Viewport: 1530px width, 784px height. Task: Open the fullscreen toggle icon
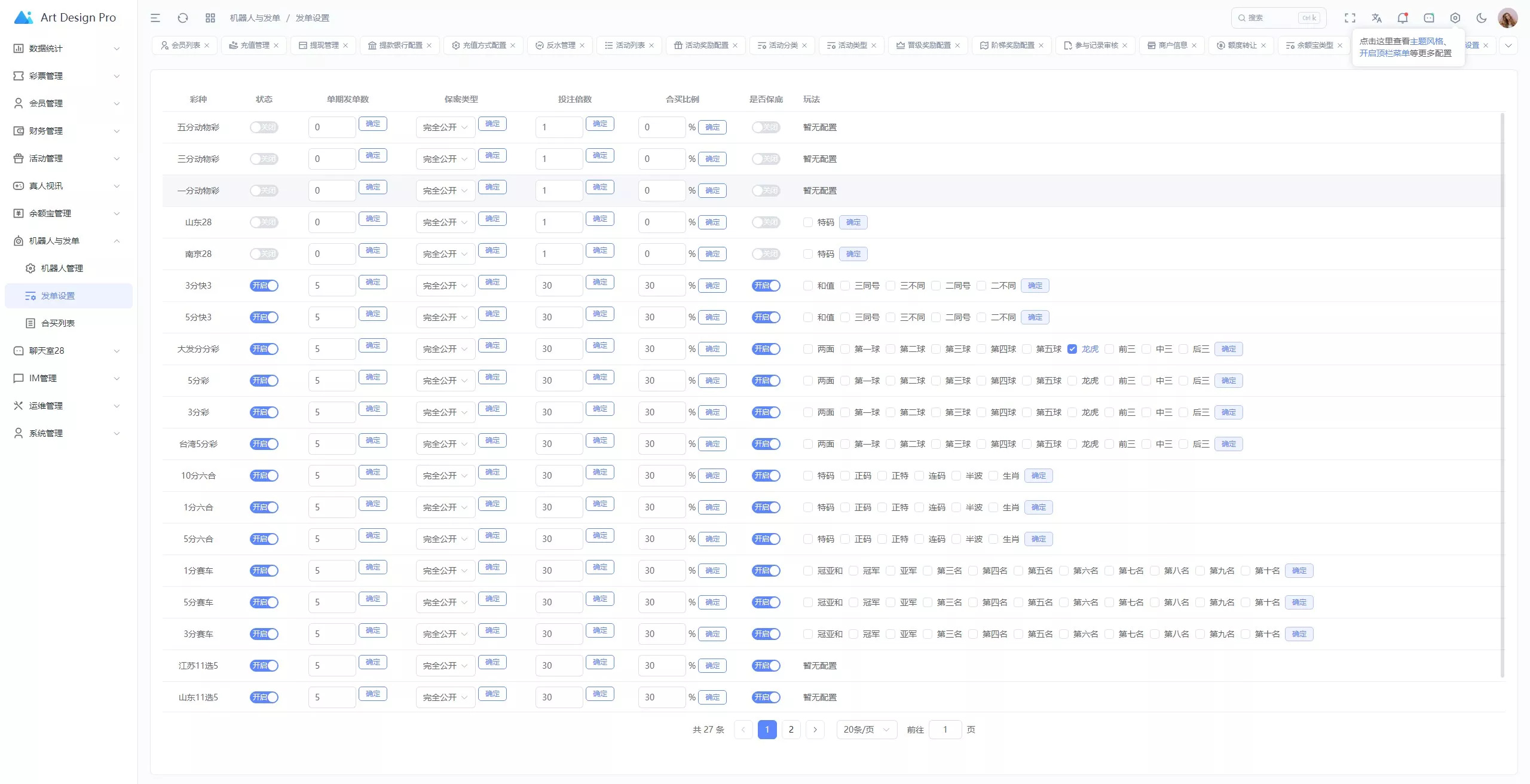point(1350,18)
